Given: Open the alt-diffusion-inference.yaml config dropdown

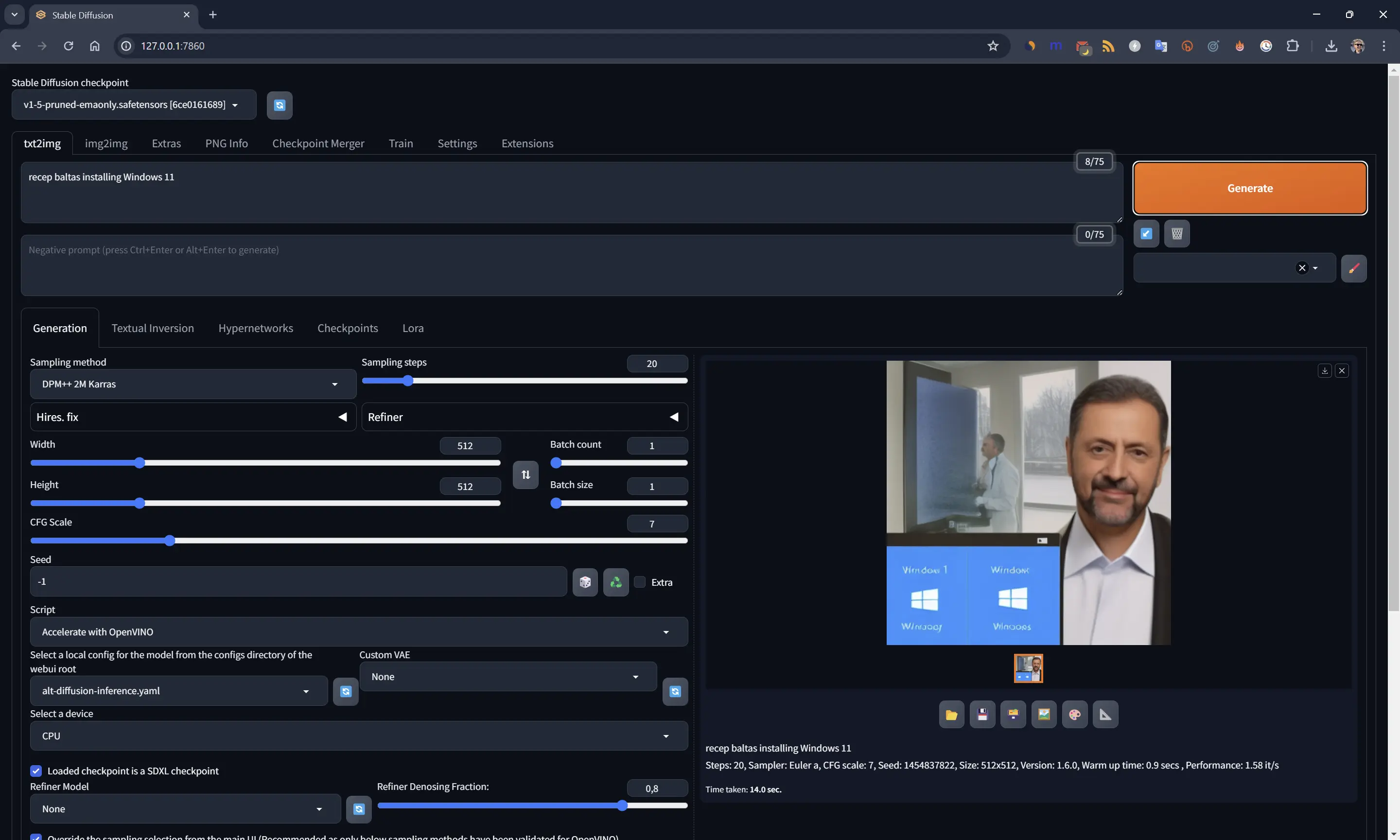Looking at the screenshot, I should [179, 691].
